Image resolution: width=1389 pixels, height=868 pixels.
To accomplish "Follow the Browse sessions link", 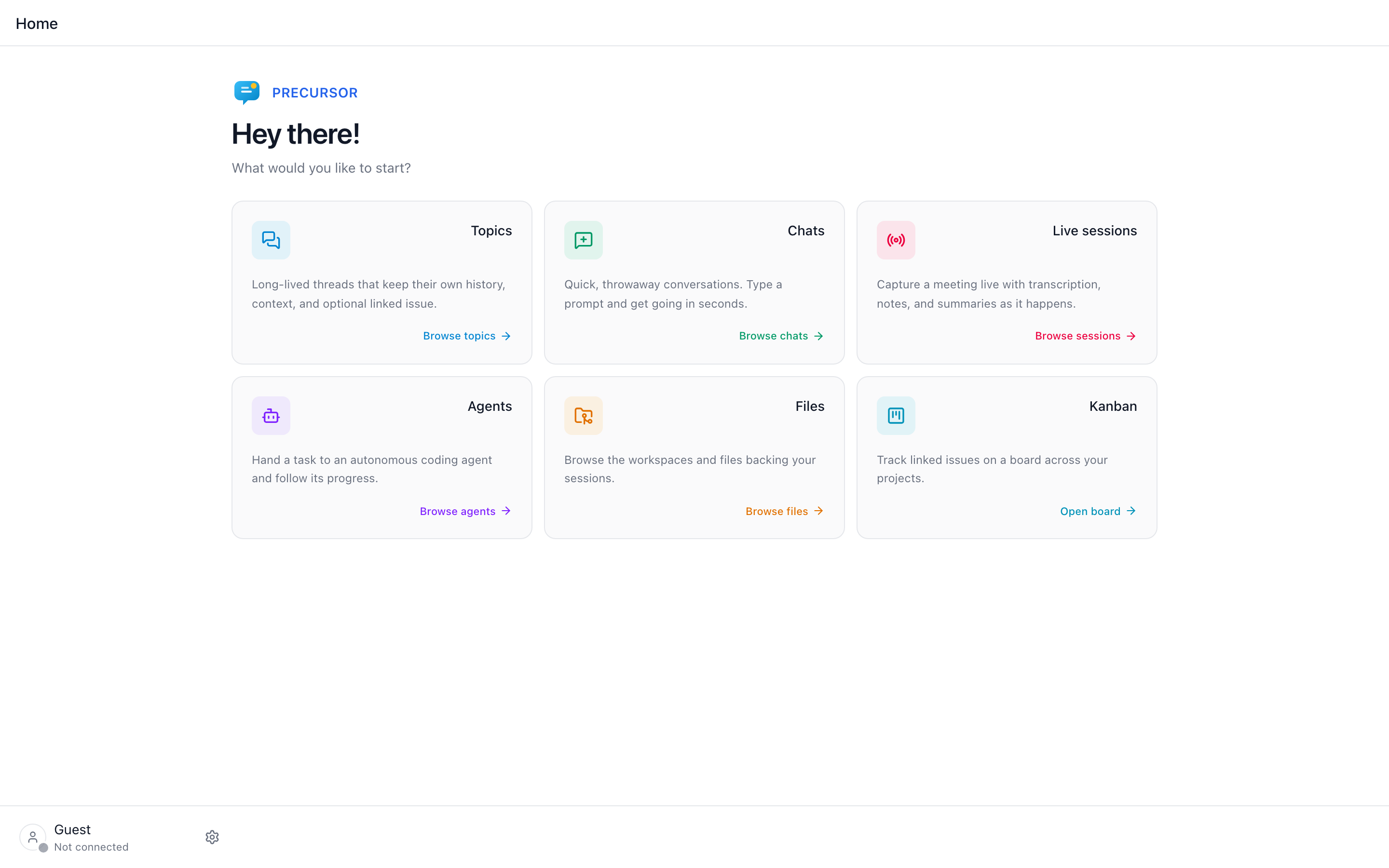I will coord(1085,336).
